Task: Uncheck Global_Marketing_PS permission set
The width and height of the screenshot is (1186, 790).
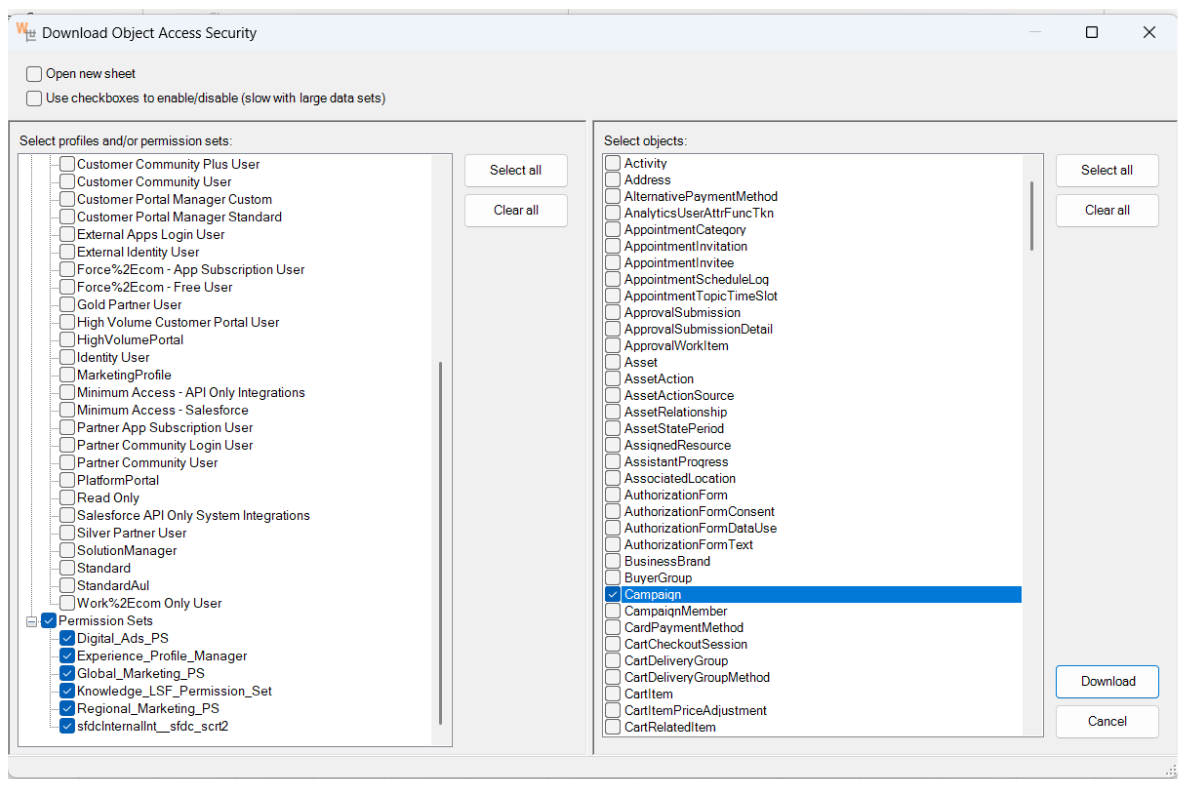Action: [67, 673]
